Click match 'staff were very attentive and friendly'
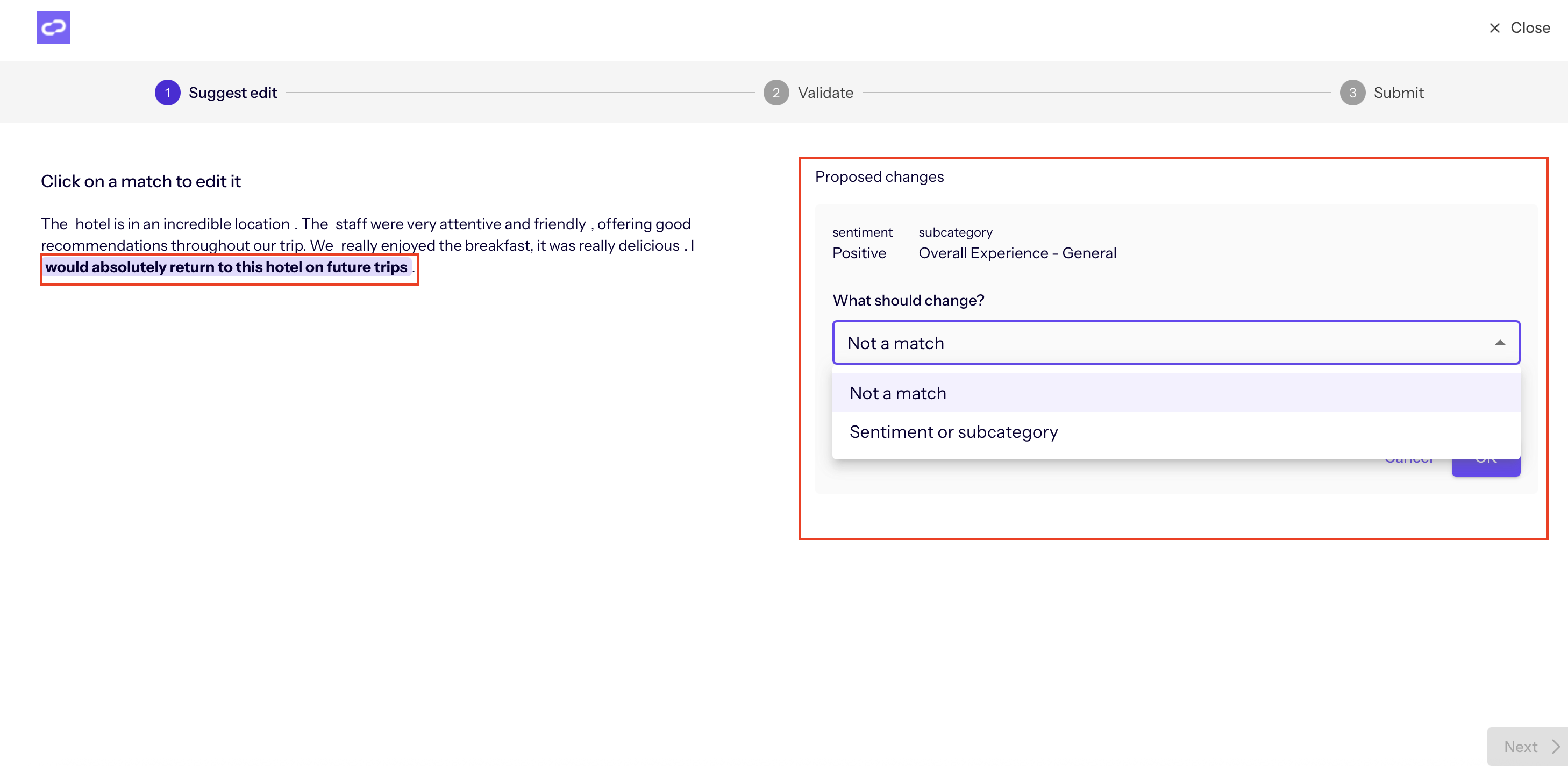The height and width of the screenshot is (766, 1568). [460, 224]
